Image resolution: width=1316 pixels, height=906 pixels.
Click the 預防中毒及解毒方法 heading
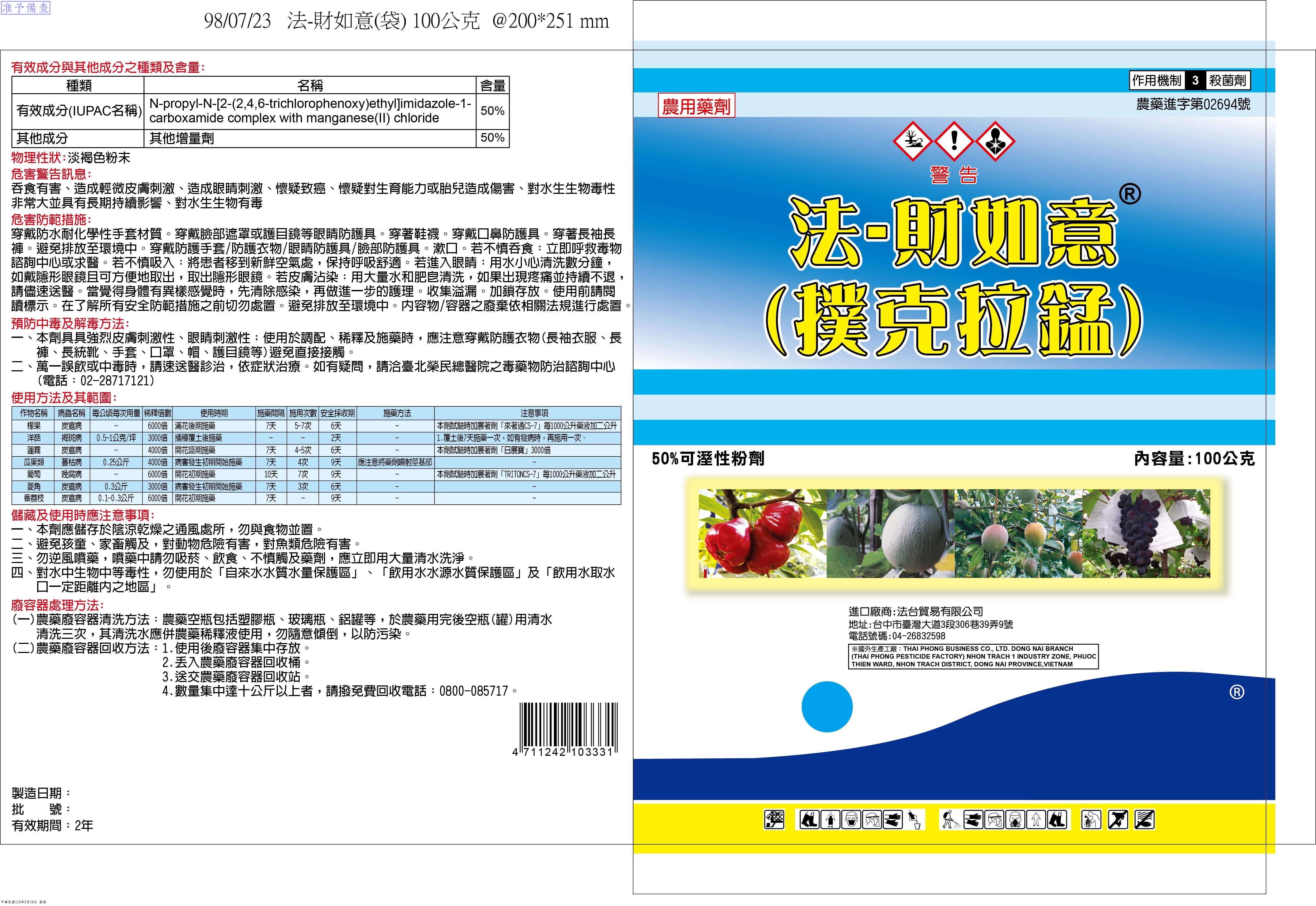(70, 324)
